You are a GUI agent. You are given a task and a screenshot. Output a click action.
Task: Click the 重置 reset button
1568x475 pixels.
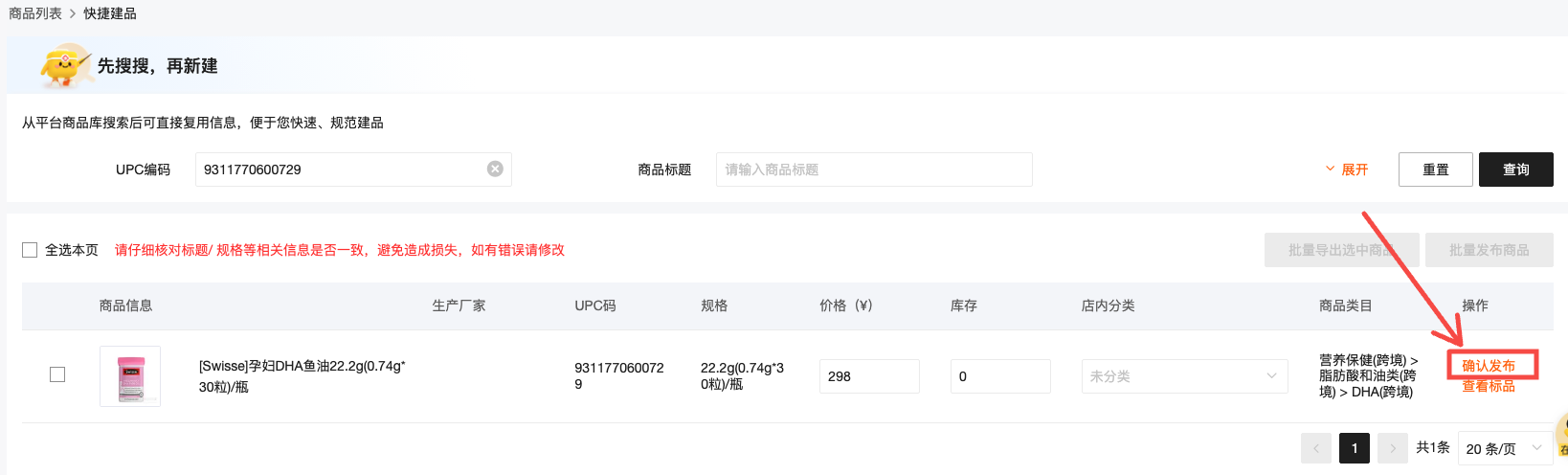coord(1435,170)
